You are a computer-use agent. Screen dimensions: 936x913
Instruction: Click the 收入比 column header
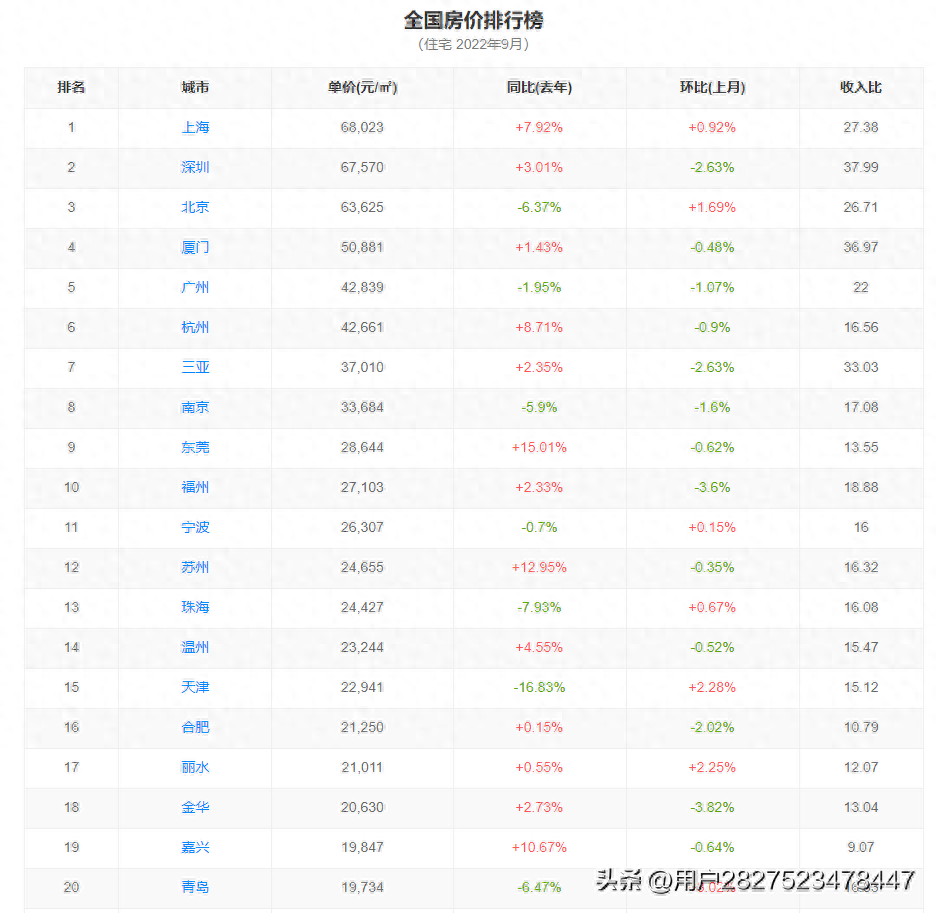pyautogui.click(x=860, y=87)
